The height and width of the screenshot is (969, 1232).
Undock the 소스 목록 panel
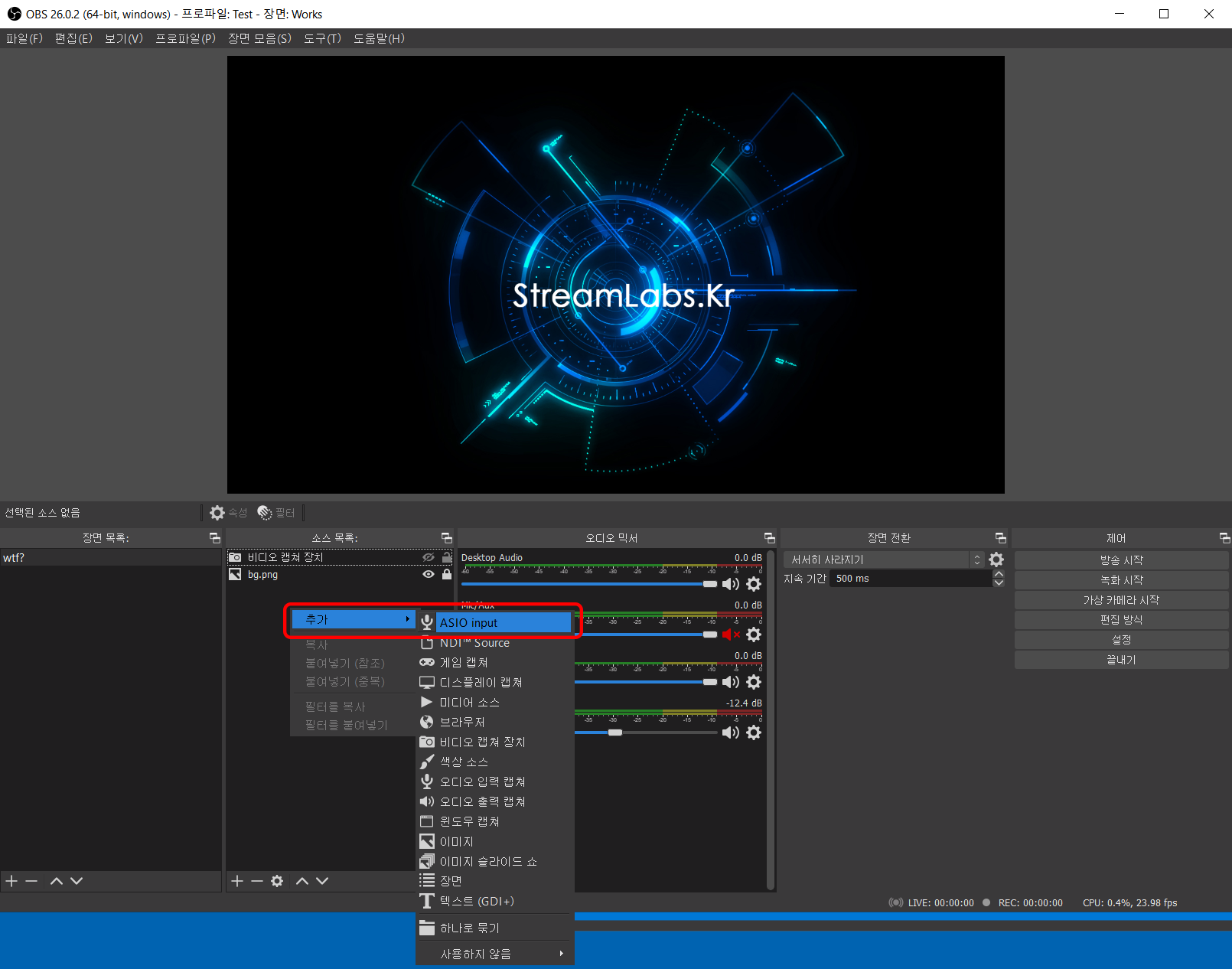pyautogui.click(x=447, y=538)
